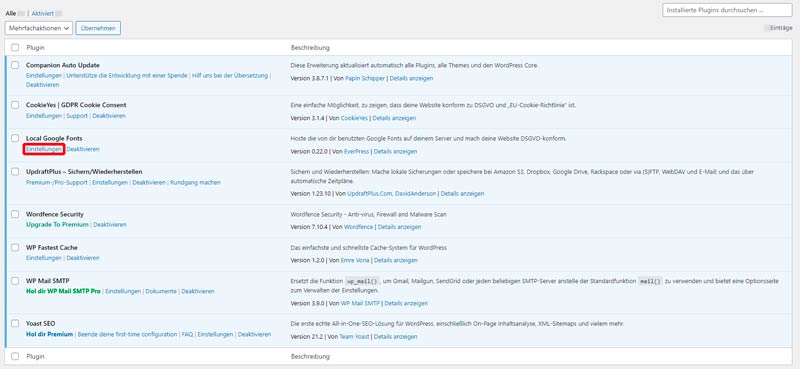Deactivate the WP Mail SMTP plugin

coord(198,291)
